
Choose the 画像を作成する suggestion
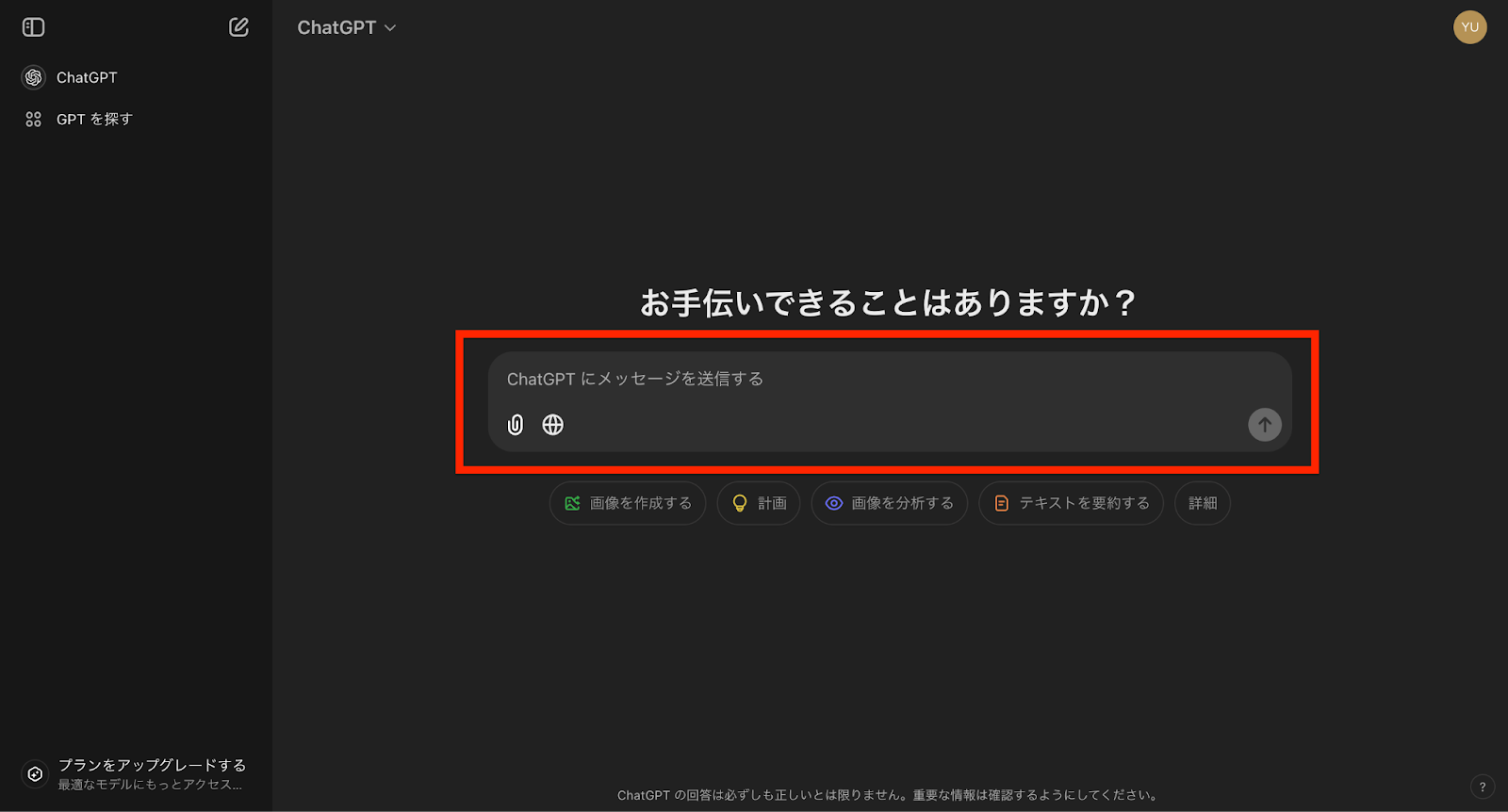[x=628, y=503]
